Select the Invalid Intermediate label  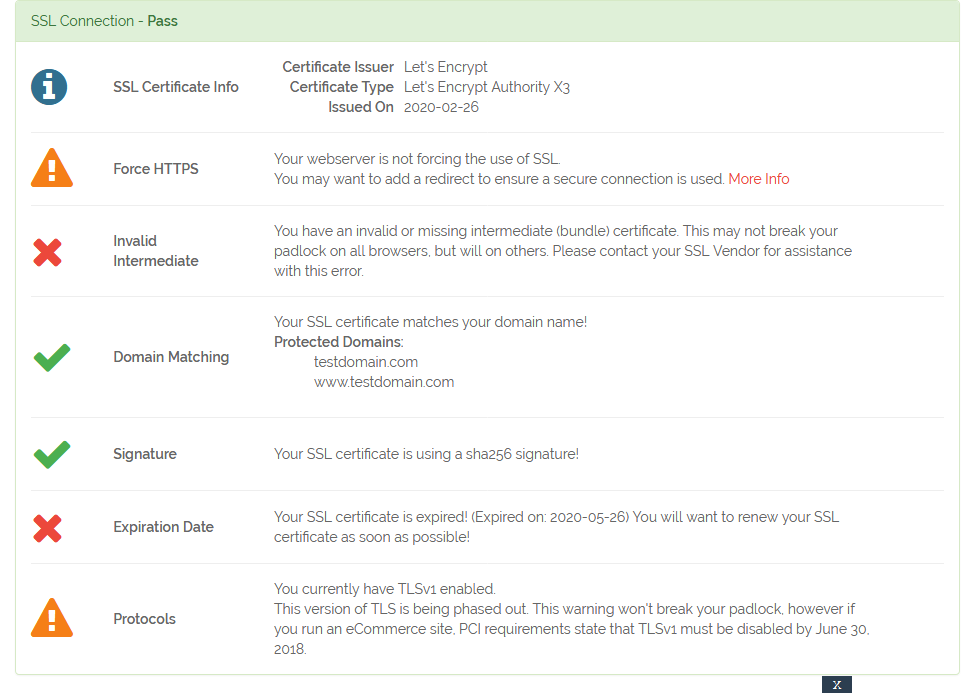tap(155, 251)
